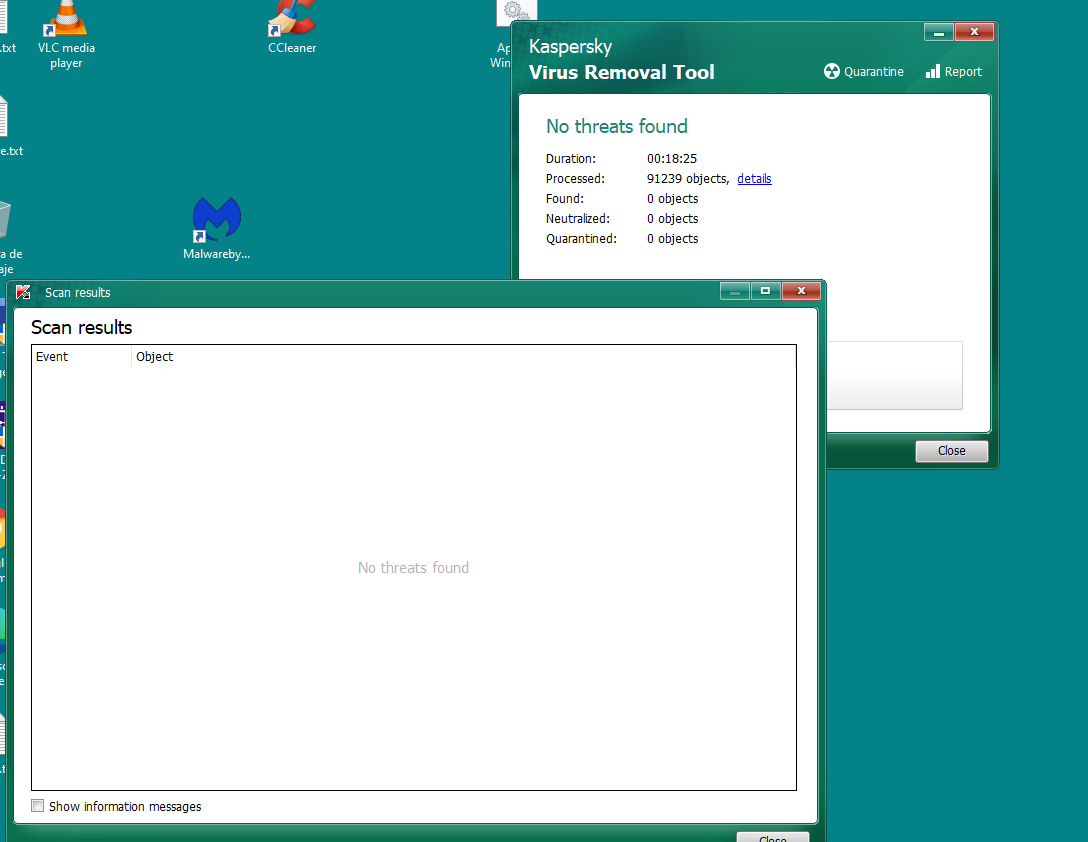
Task: Open Quarantine in Kaspersky Virus Removal Tool
Action: pyautogui.click(x=864, y=71)
